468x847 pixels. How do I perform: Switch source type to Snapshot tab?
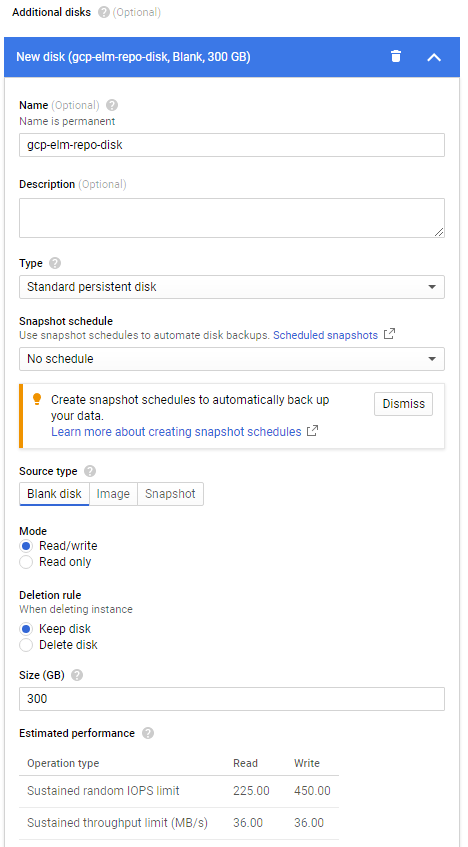[170, 494]
